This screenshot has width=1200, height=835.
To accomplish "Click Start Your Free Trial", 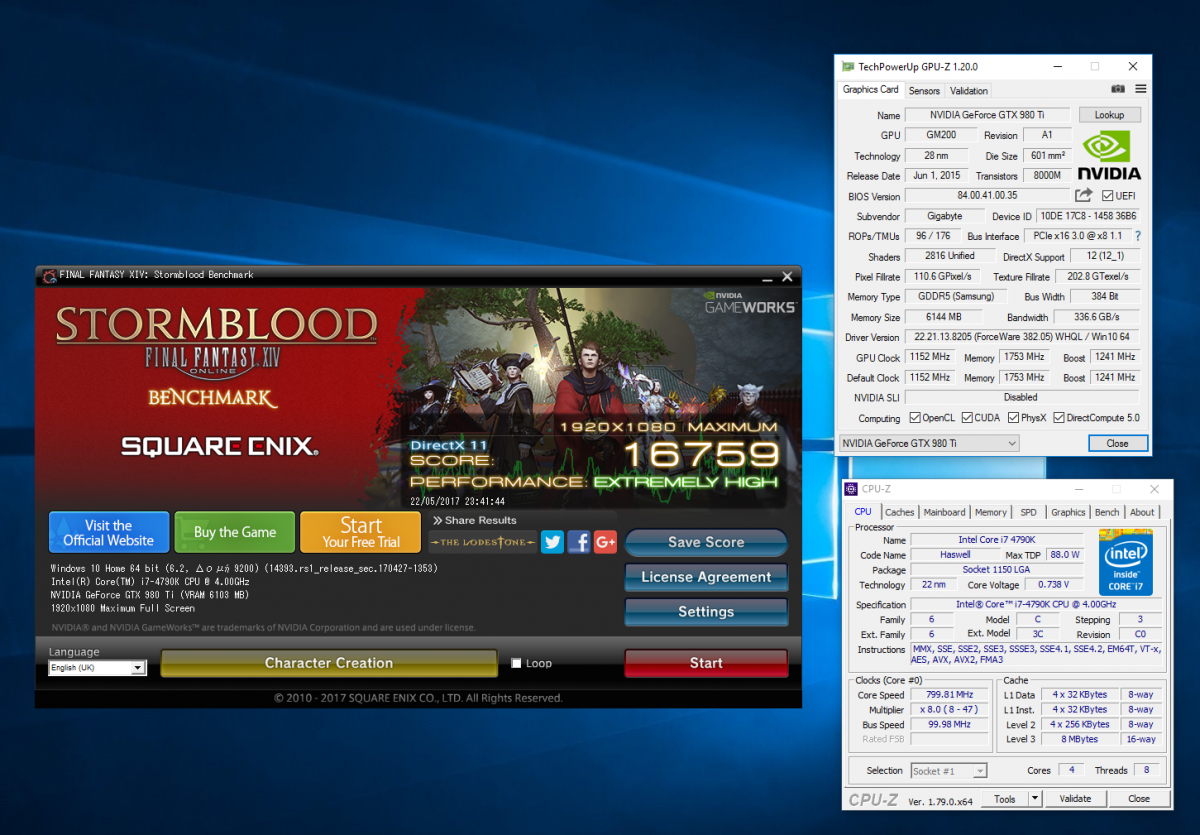I will [361, 533].
